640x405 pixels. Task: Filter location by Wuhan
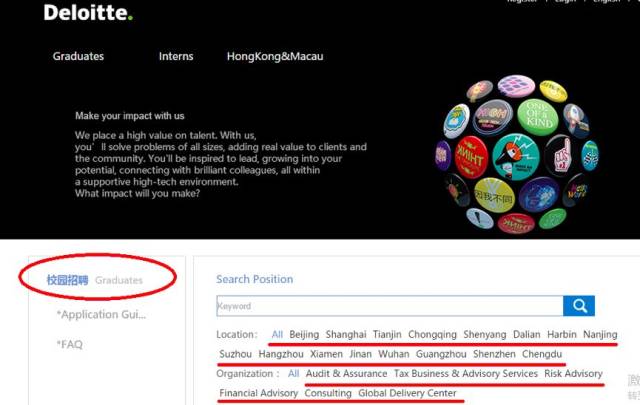click(394, 354)
